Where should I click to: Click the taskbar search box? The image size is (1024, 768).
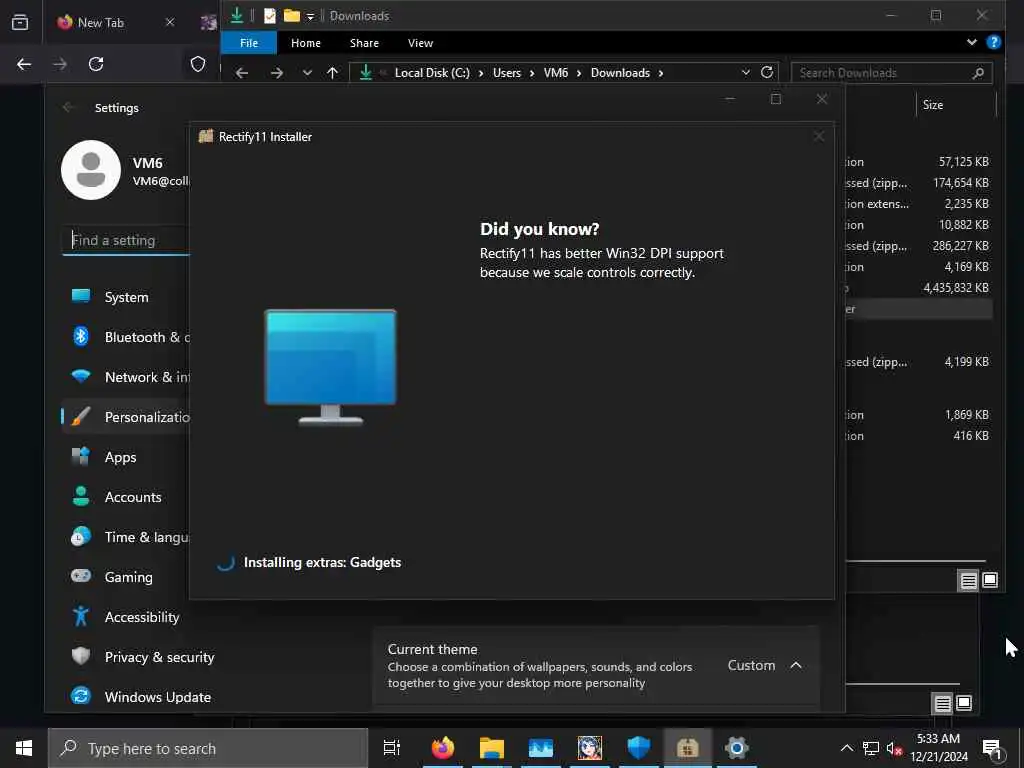tap(208, 748)
